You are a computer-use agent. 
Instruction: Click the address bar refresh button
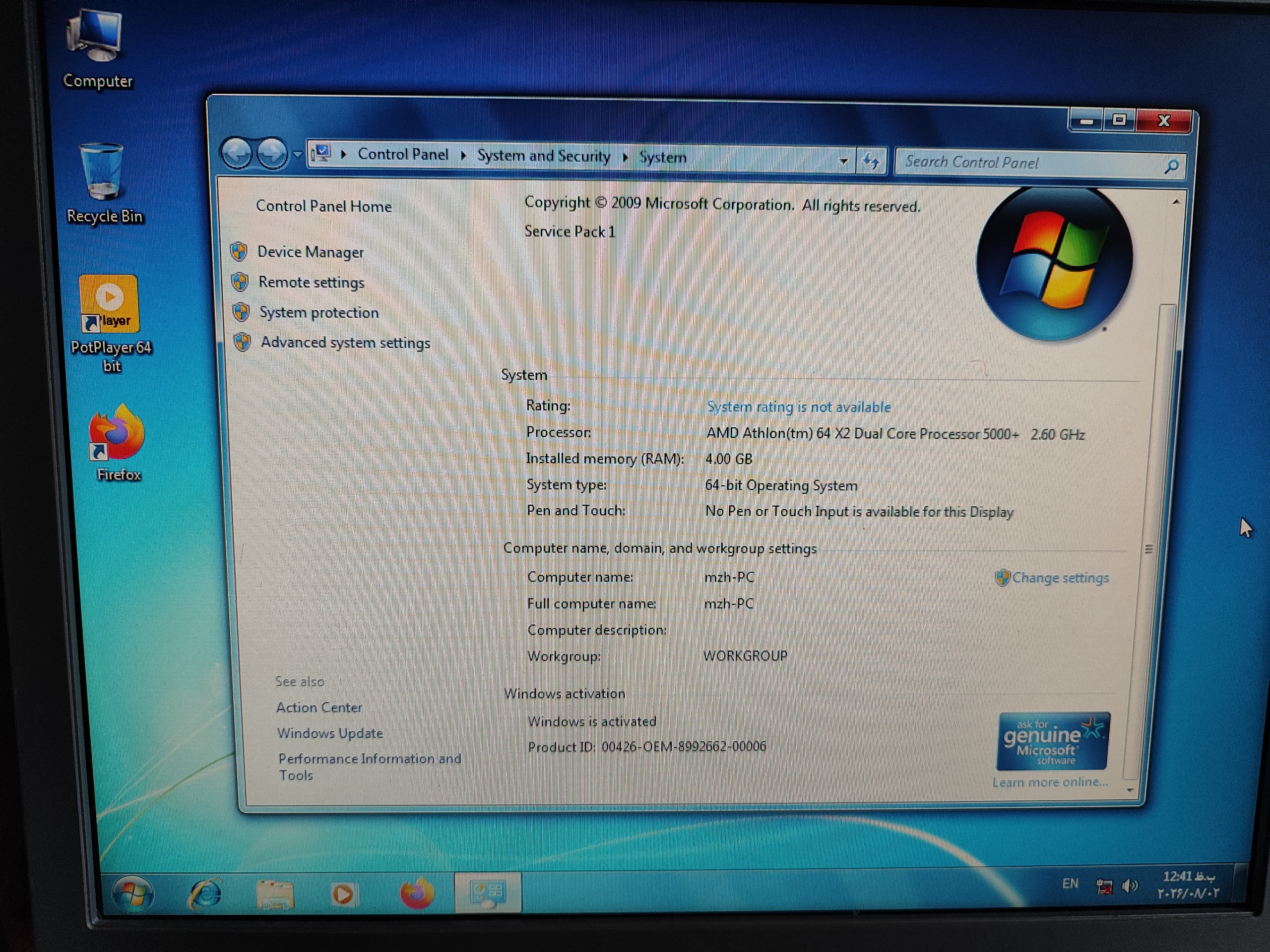[871, 162]
